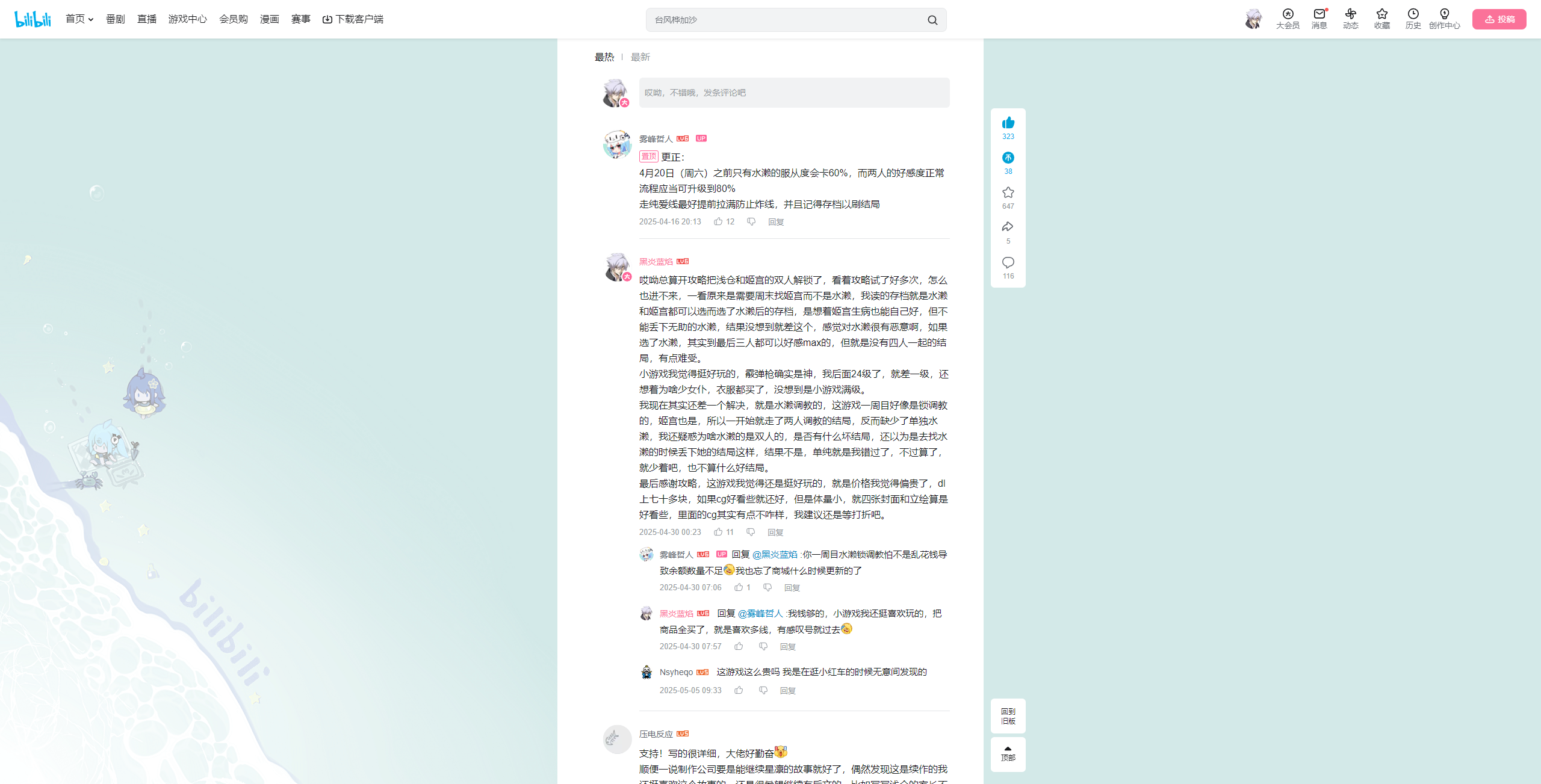The height and width of the screenshot is (784, 1541).
Task: Click the share arrow icon showing 5
Action: [x=1008, y=232]
